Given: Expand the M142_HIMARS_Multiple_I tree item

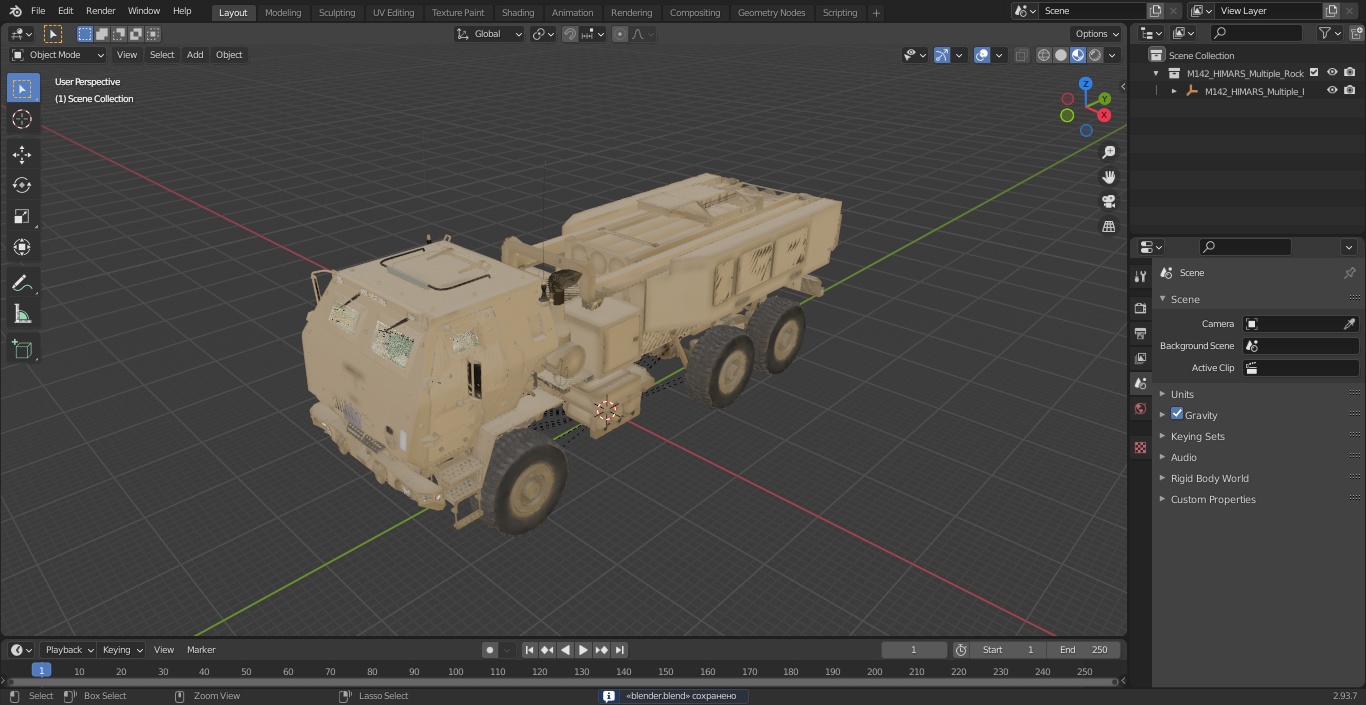Looking at the screenshot, I should tap(1174, 91).
